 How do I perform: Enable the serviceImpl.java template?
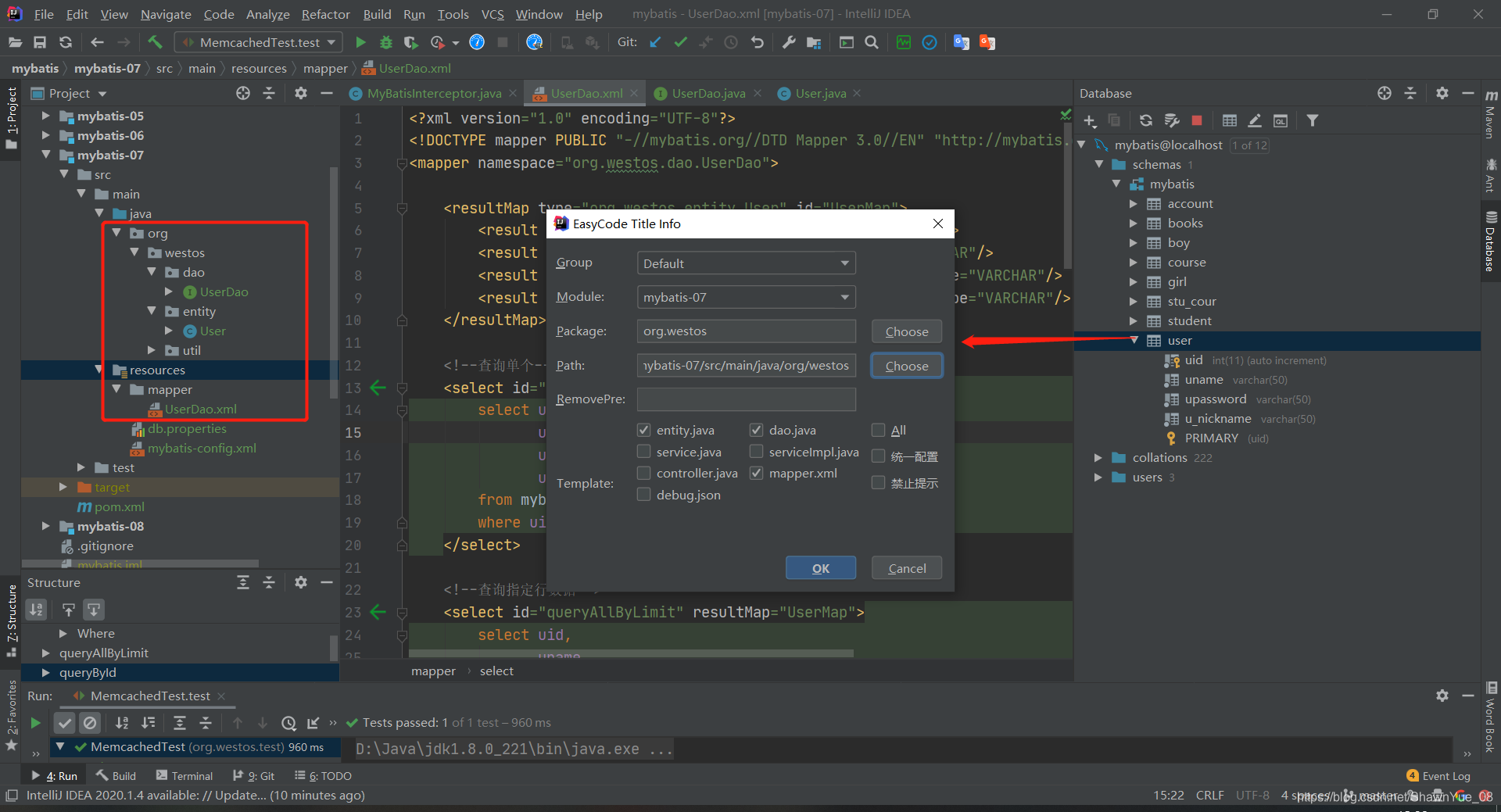click(x=756, y=452)
